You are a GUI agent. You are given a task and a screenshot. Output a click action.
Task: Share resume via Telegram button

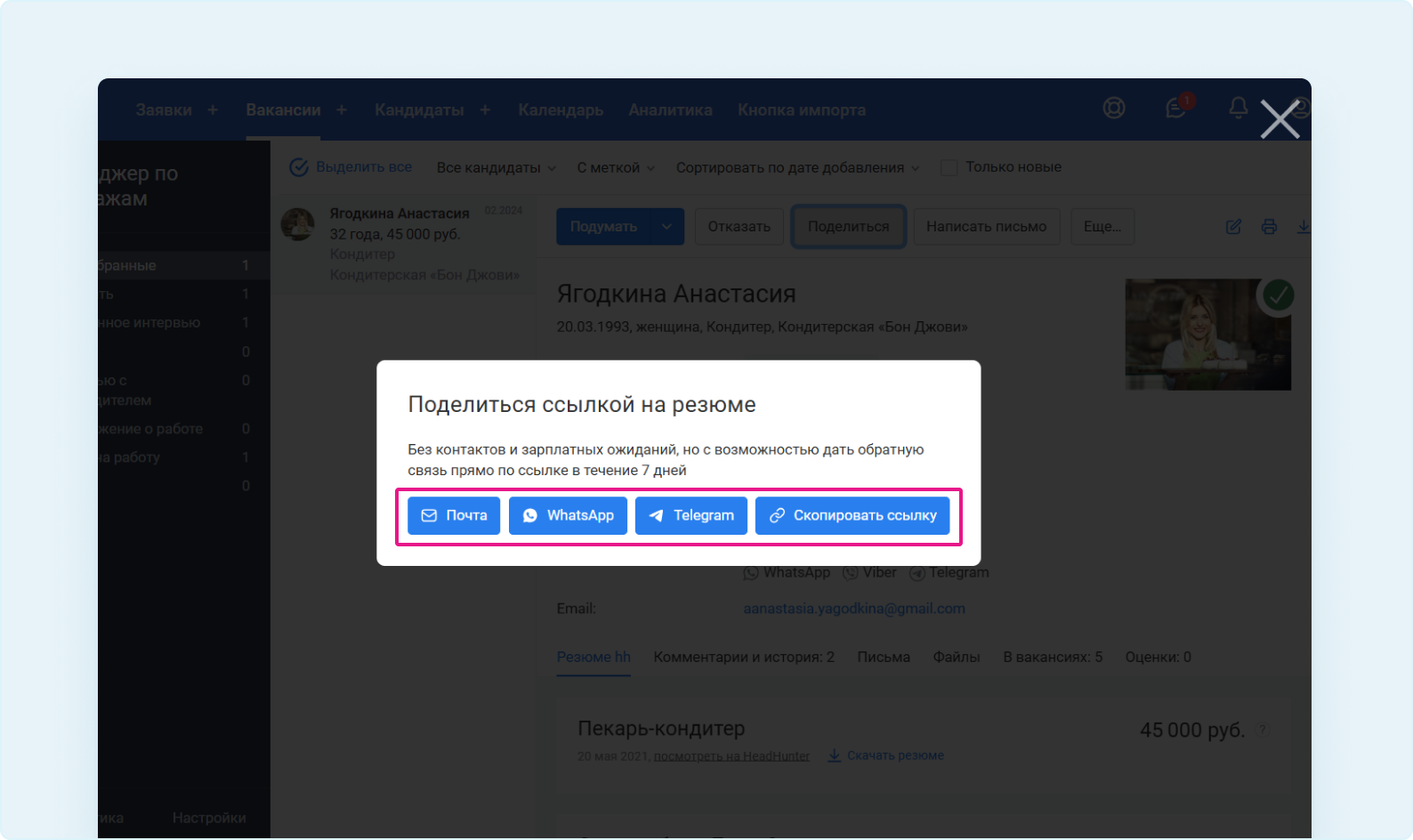point(691,515)
